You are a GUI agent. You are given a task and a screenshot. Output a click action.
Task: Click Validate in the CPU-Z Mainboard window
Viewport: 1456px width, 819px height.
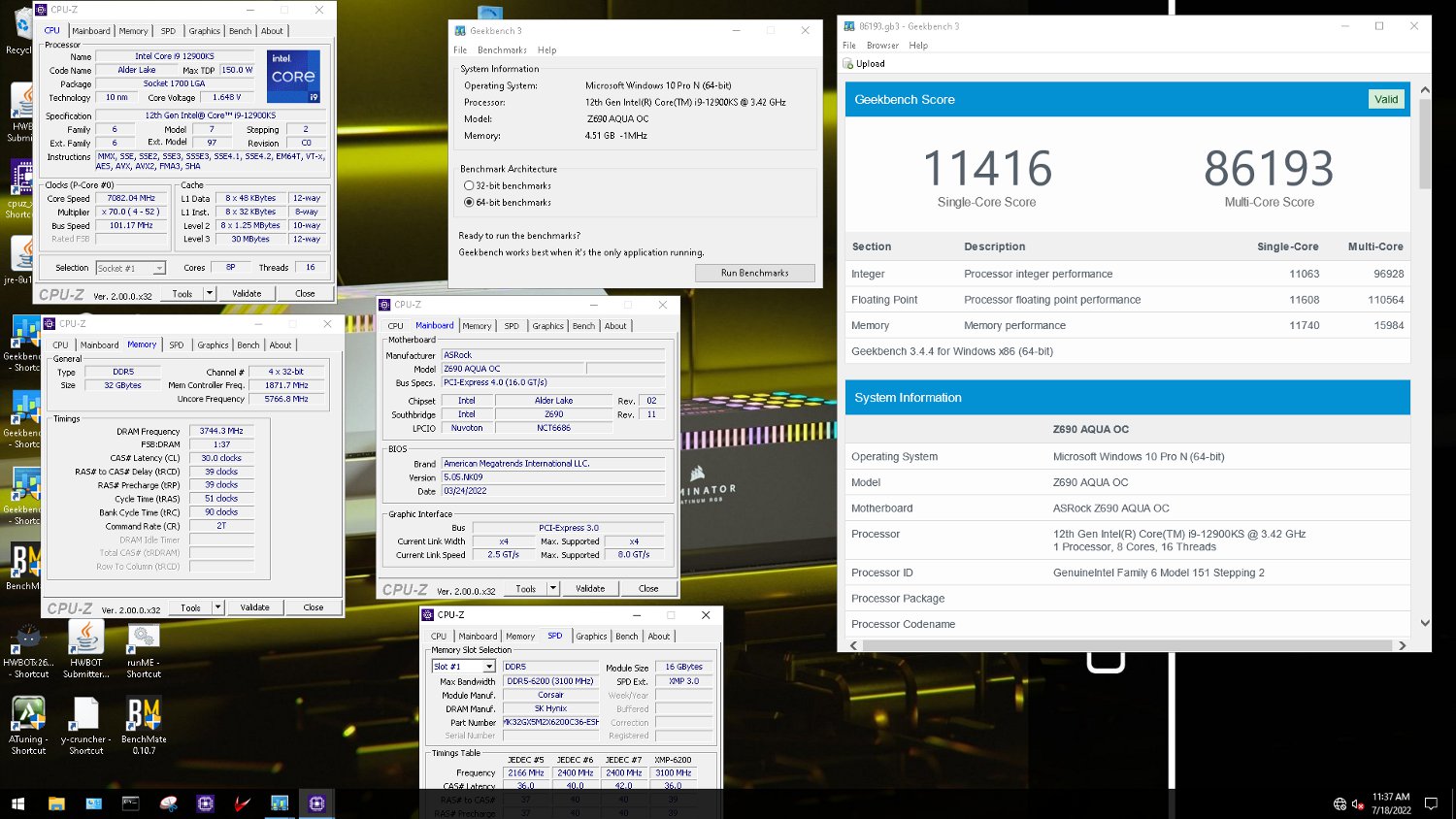pos(590,588)
